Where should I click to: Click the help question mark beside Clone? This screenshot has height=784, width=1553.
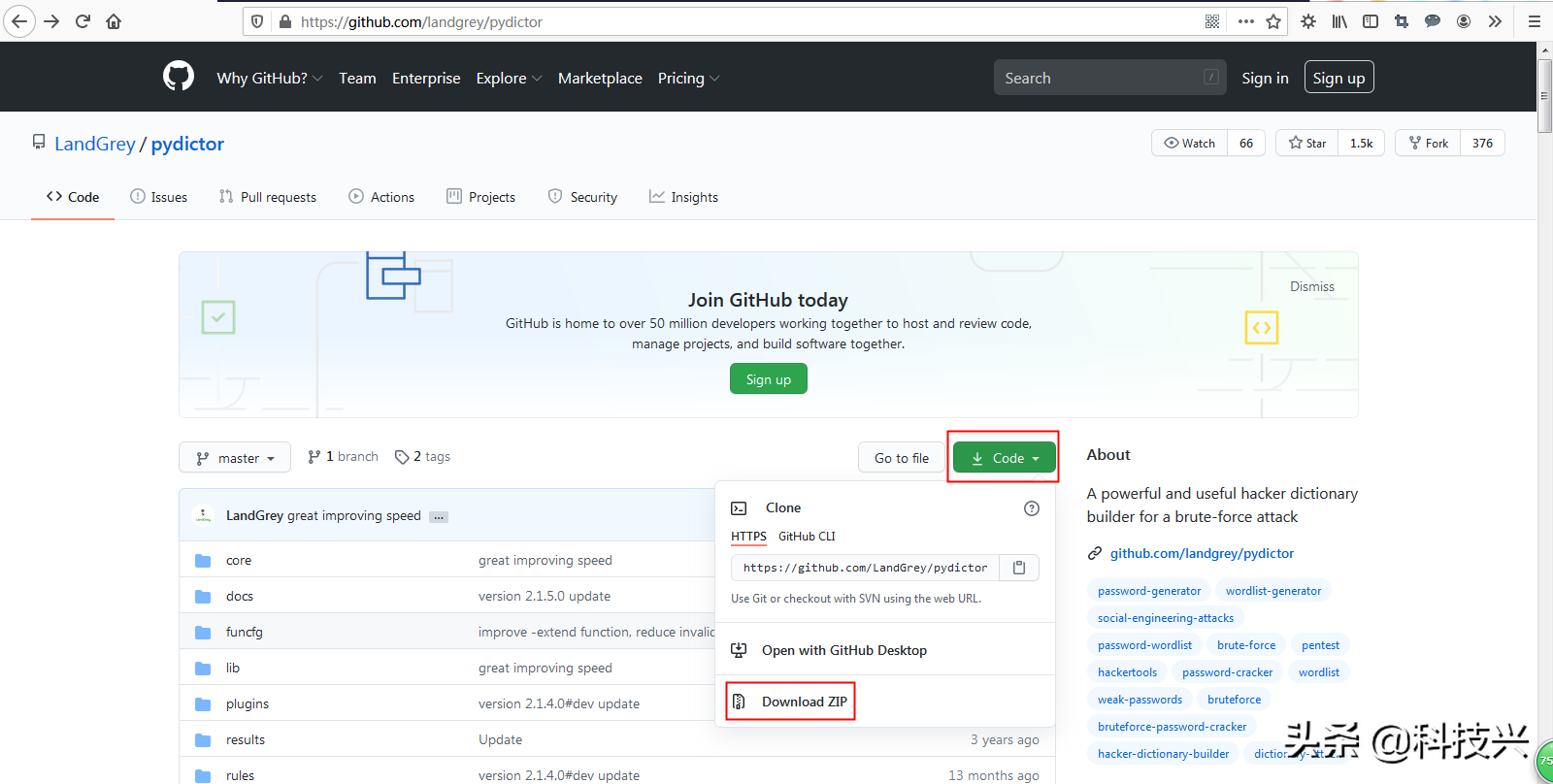coord(1032,508)
